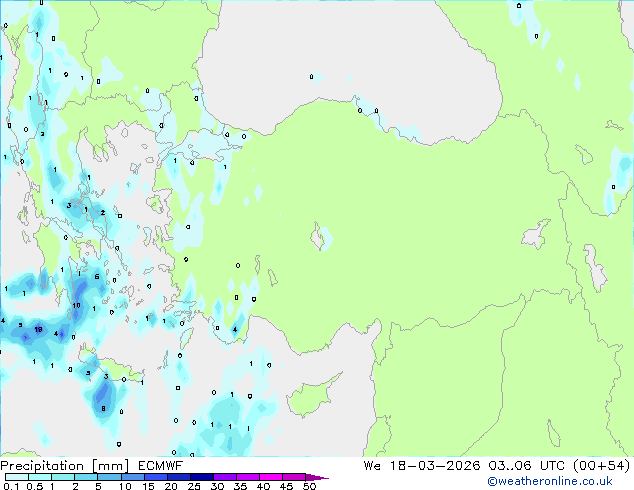This screenshot has width=634, height=490.
Task: Click the 40–45 mm magenta legend box
Action: (271, 477)
